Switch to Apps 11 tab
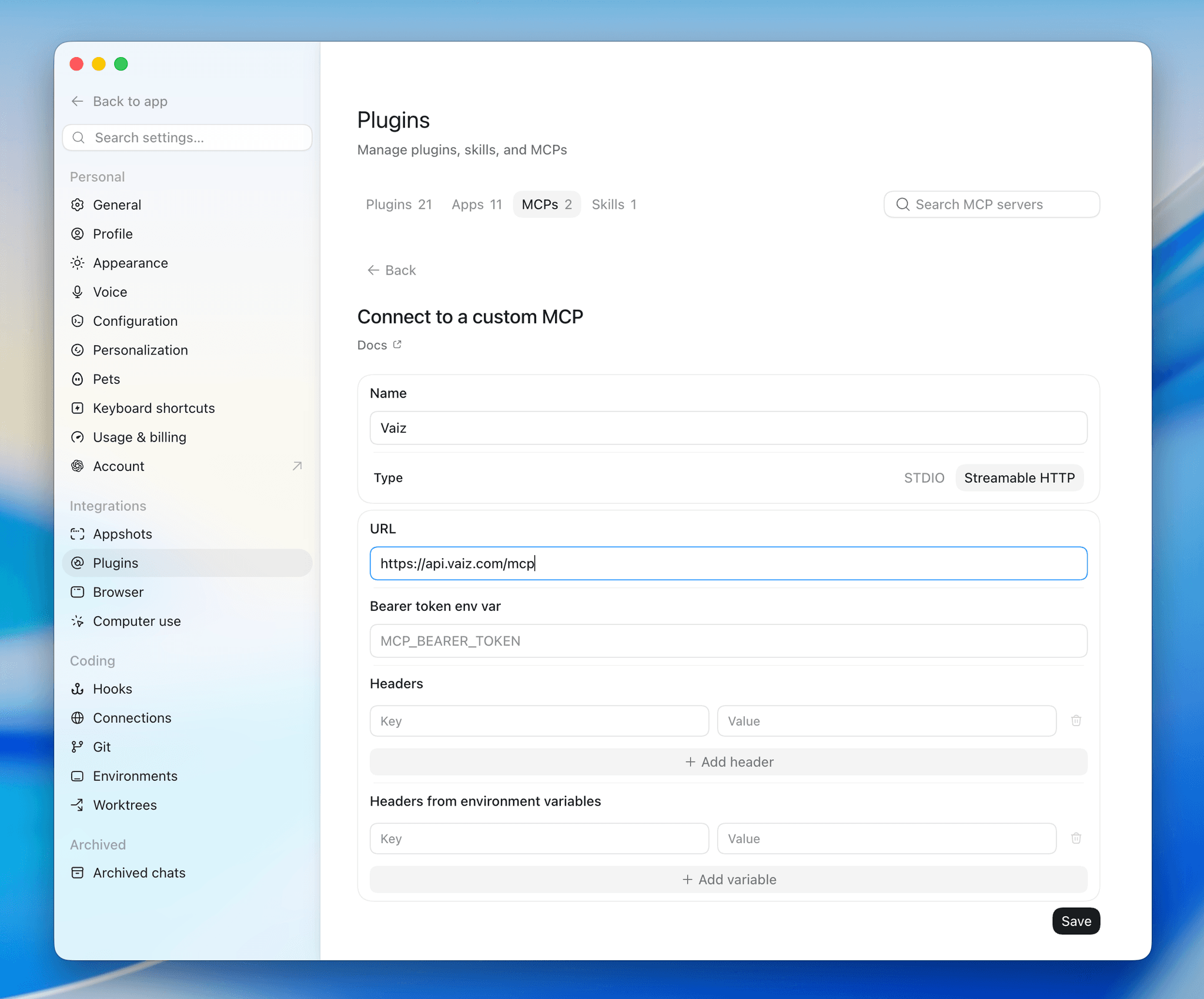1204x999 pixels. pos(477,204)
